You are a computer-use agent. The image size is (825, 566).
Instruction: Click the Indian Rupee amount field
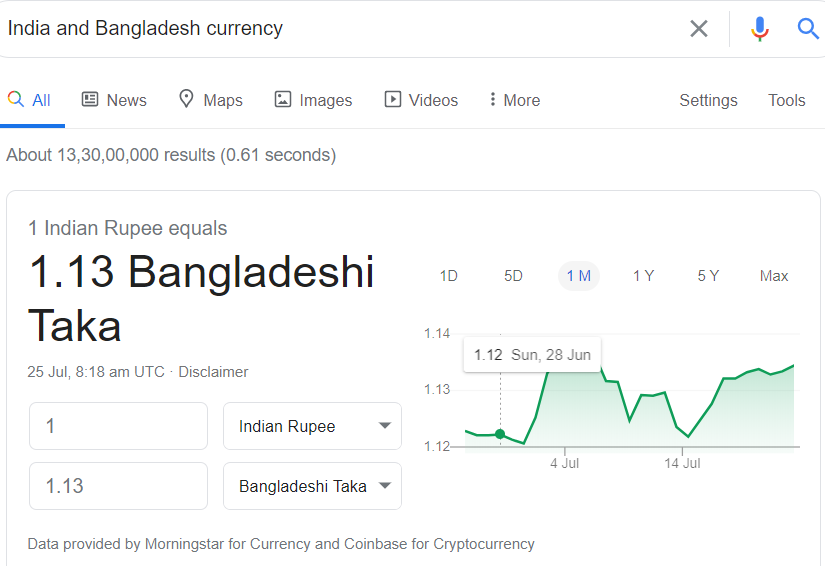coord(118,426)
